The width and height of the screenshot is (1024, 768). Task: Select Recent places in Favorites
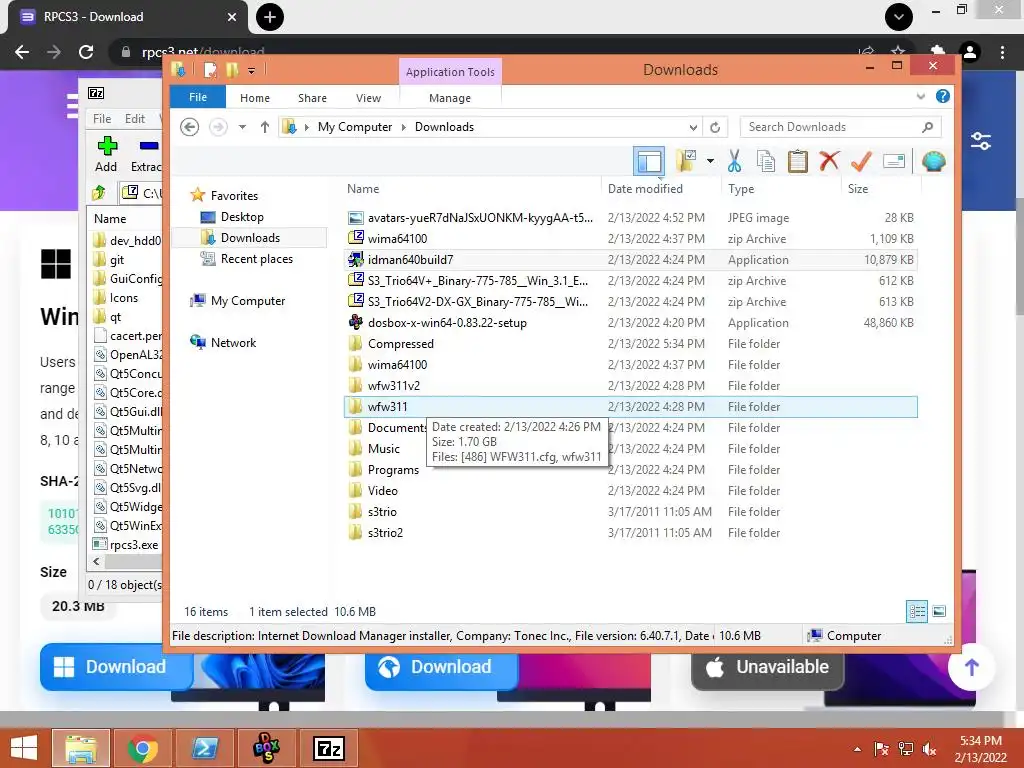[x=257, y=259]
